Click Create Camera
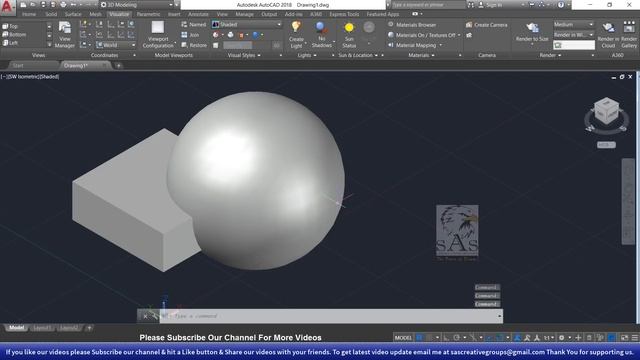 click(487, 24)
